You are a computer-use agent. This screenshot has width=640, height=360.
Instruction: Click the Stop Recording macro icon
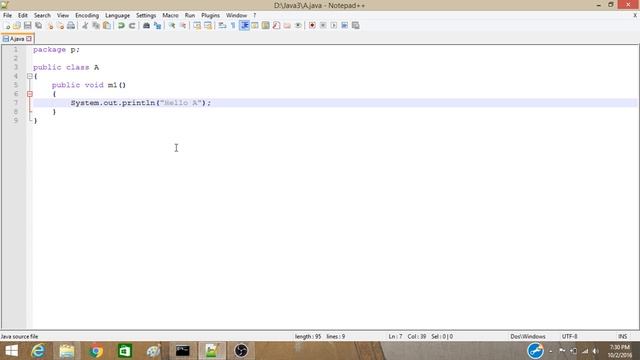(323, 26)
